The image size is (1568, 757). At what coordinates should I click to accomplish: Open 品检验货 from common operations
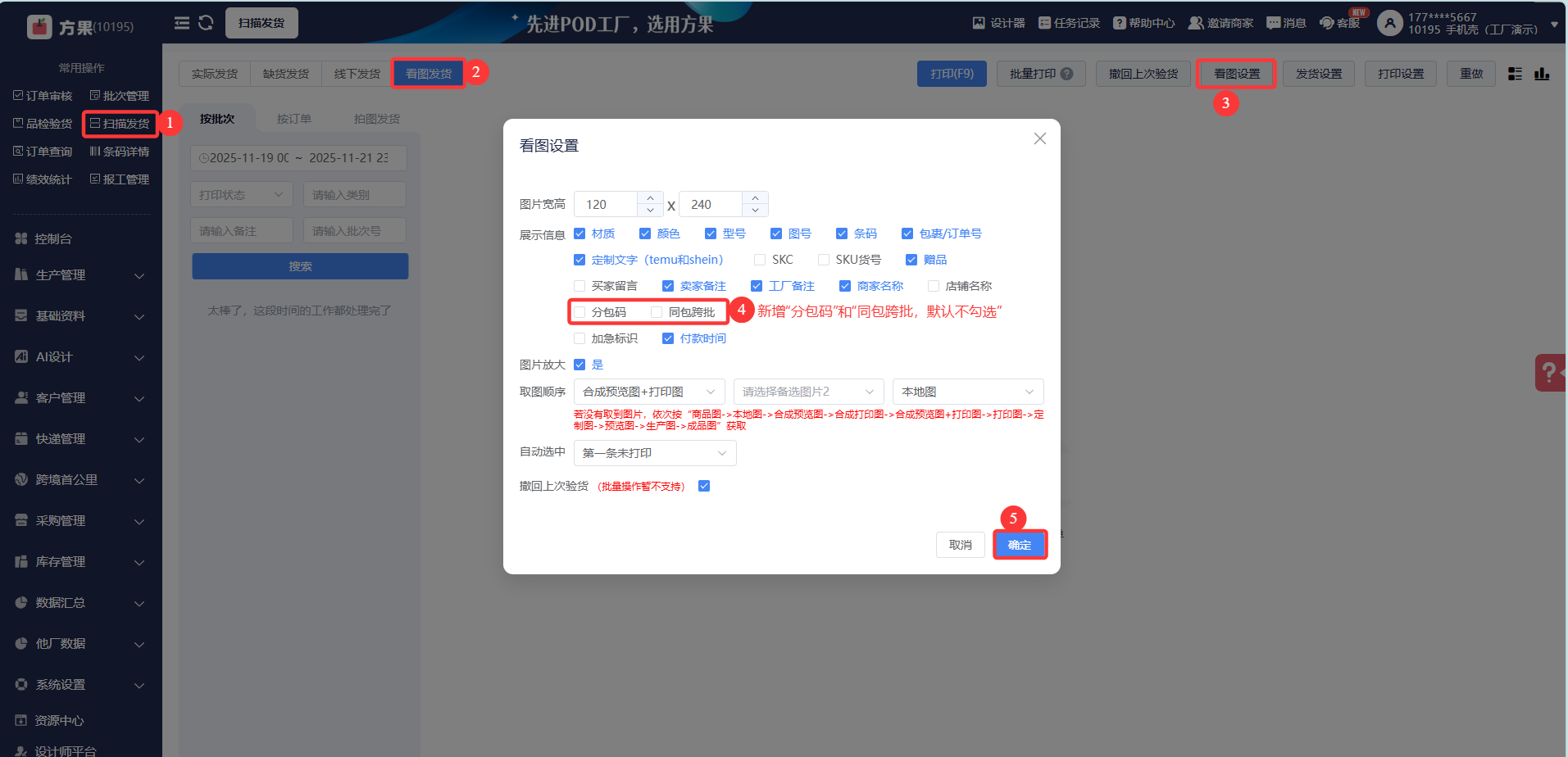[43, 123]
